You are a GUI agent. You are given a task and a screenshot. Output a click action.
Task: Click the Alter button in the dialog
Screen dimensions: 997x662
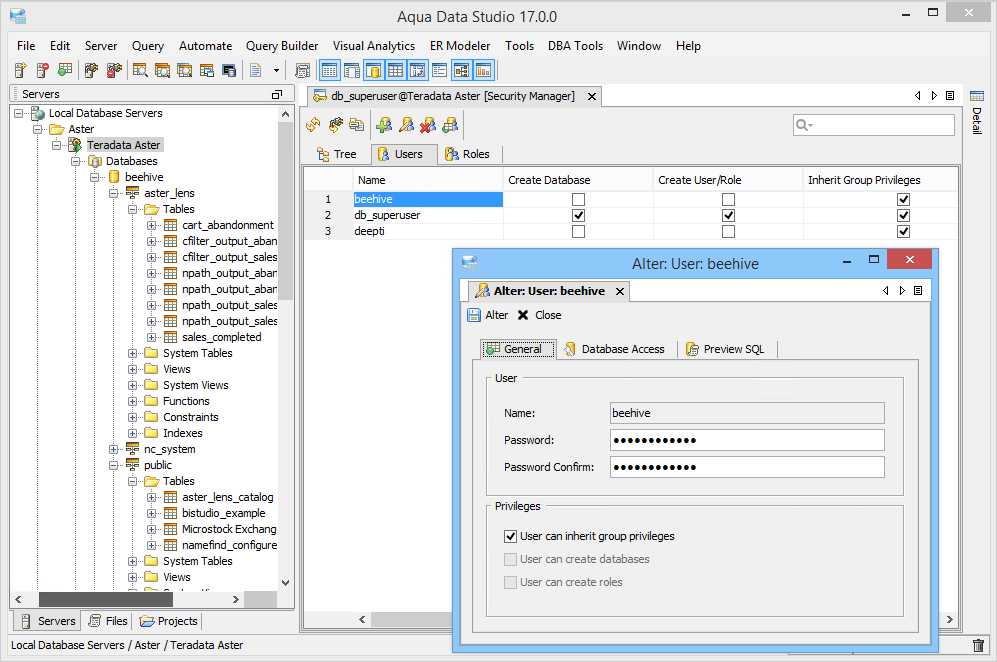click(x=488, y=315)
